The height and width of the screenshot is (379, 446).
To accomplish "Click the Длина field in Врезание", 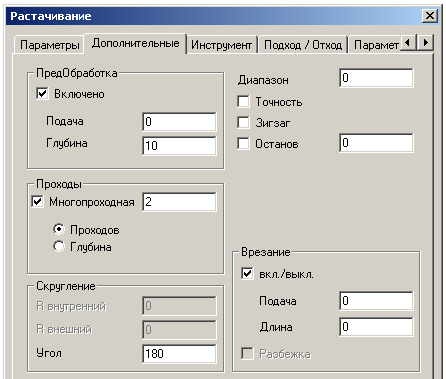I will click(376, 327).
